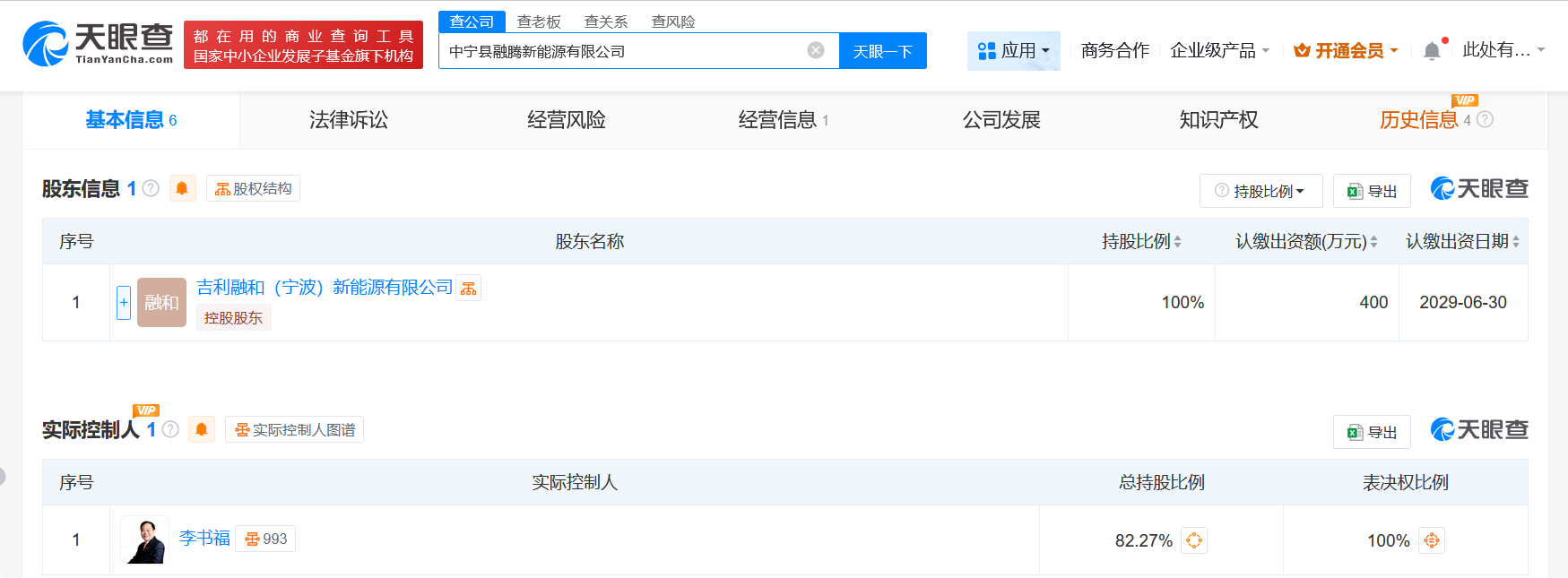Open the 股权结构 chart button
Screen dimensions: 1568x578
253,188
